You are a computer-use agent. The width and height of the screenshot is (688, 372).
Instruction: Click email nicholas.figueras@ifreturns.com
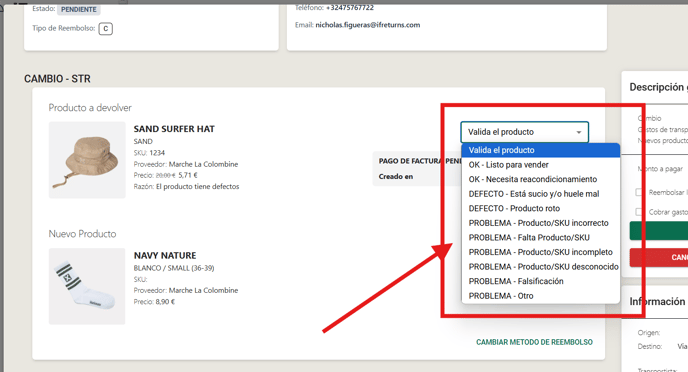click(x=368, y=25)
